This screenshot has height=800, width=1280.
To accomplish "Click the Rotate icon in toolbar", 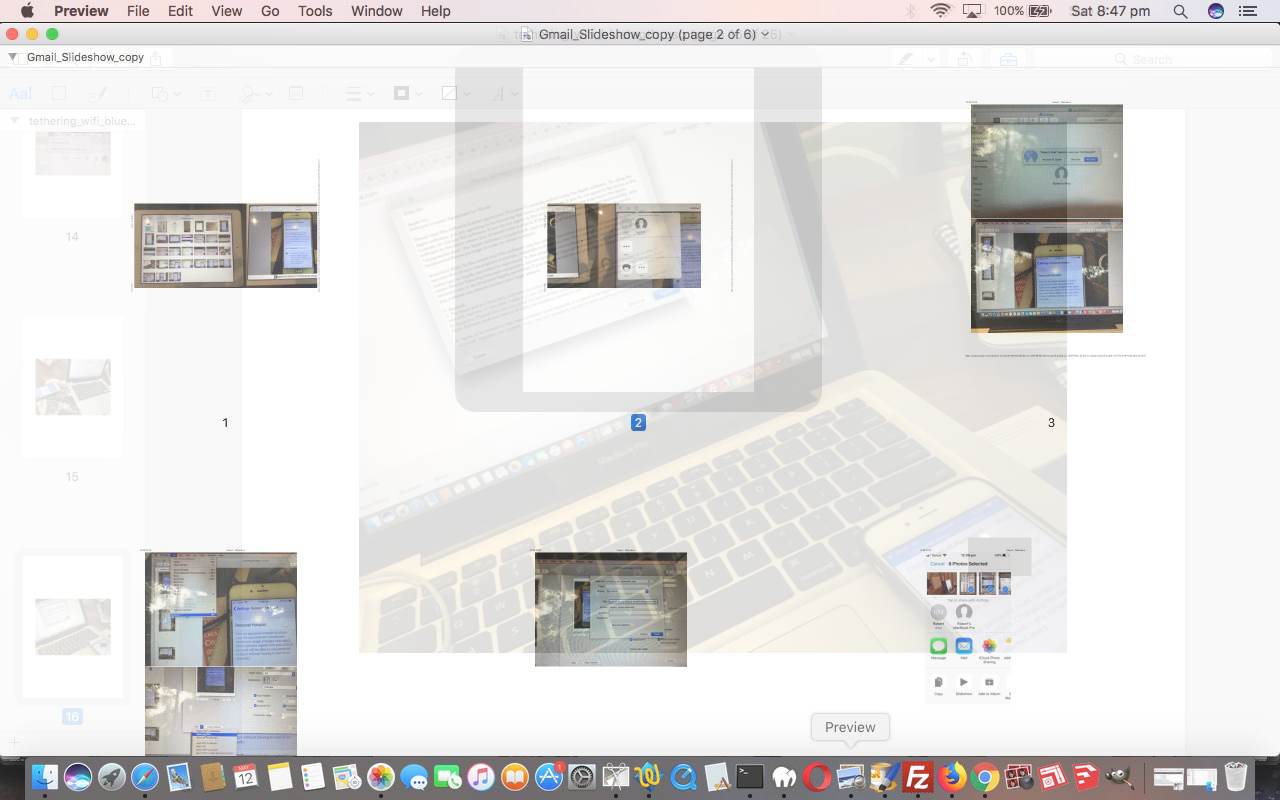I will pyautogui.click(x=964, y=60).
